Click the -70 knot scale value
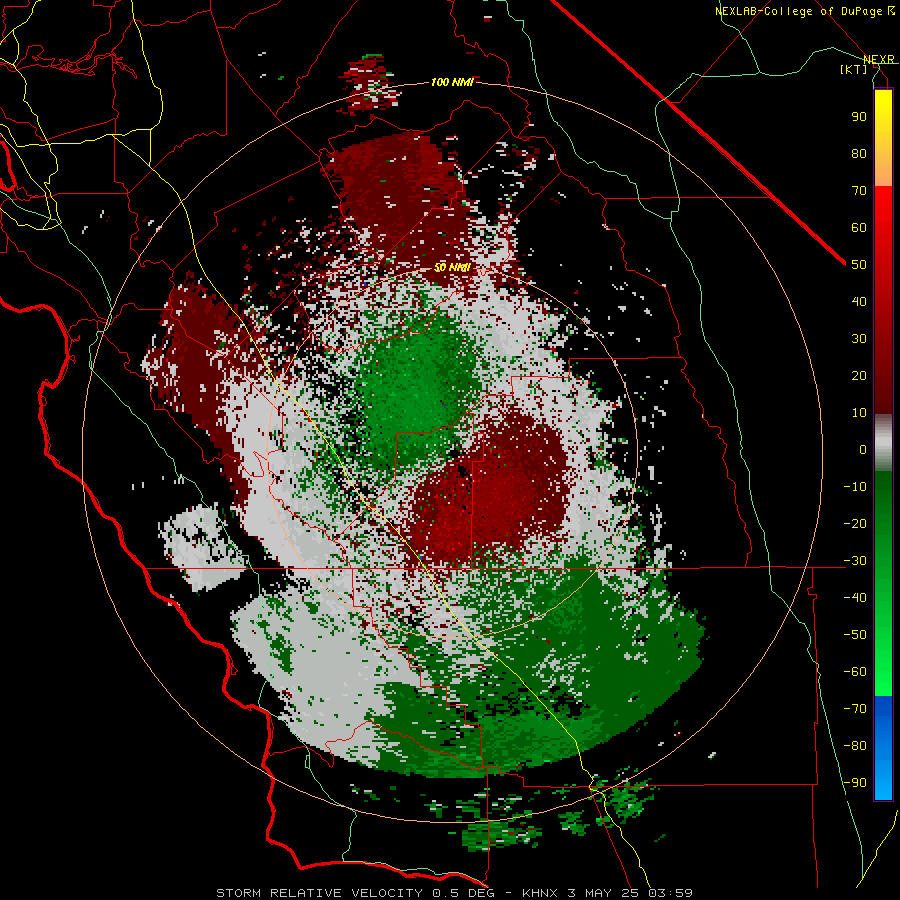 click(855, 709)
